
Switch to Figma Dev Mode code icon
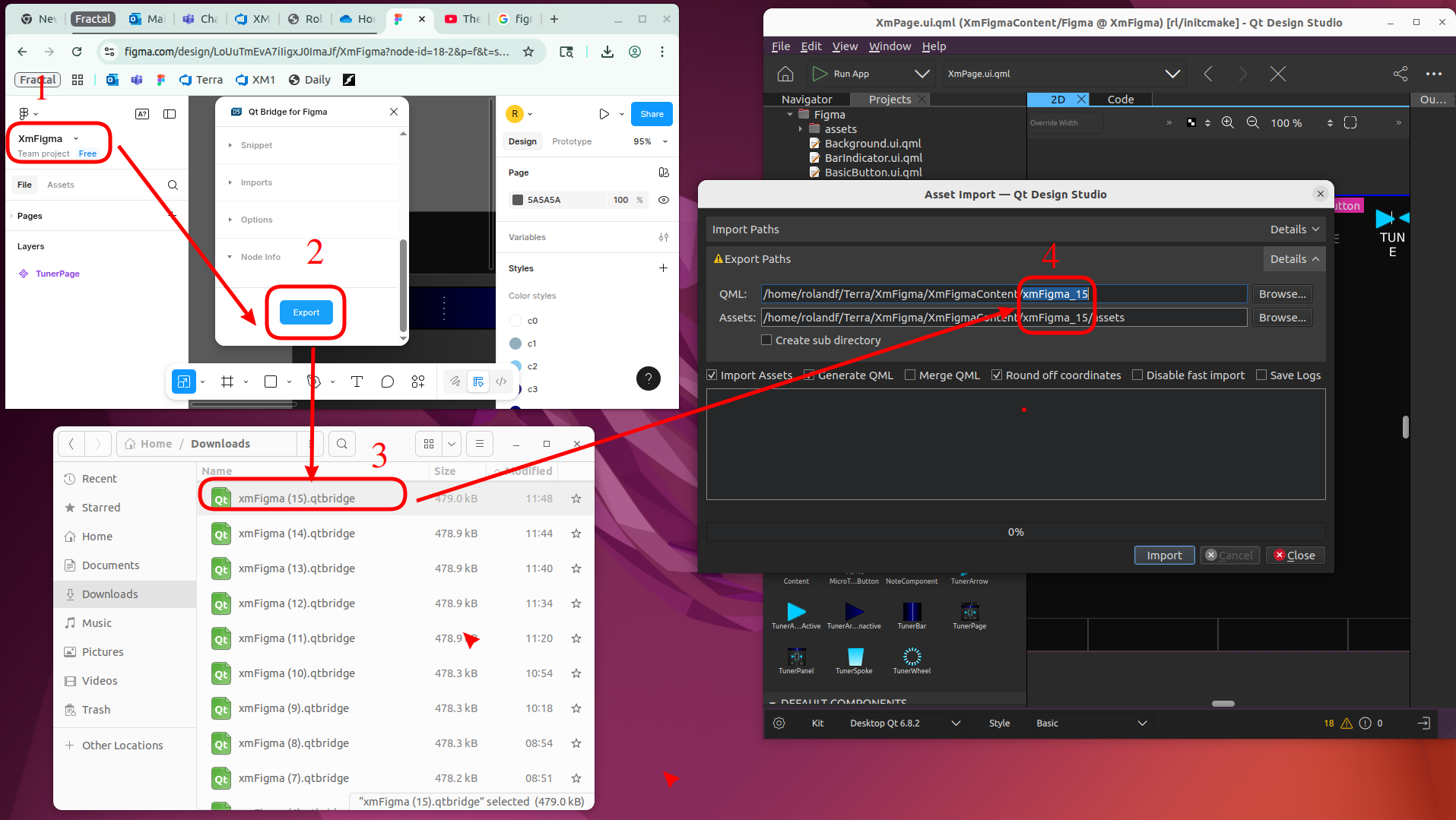(x=501, y=382)
